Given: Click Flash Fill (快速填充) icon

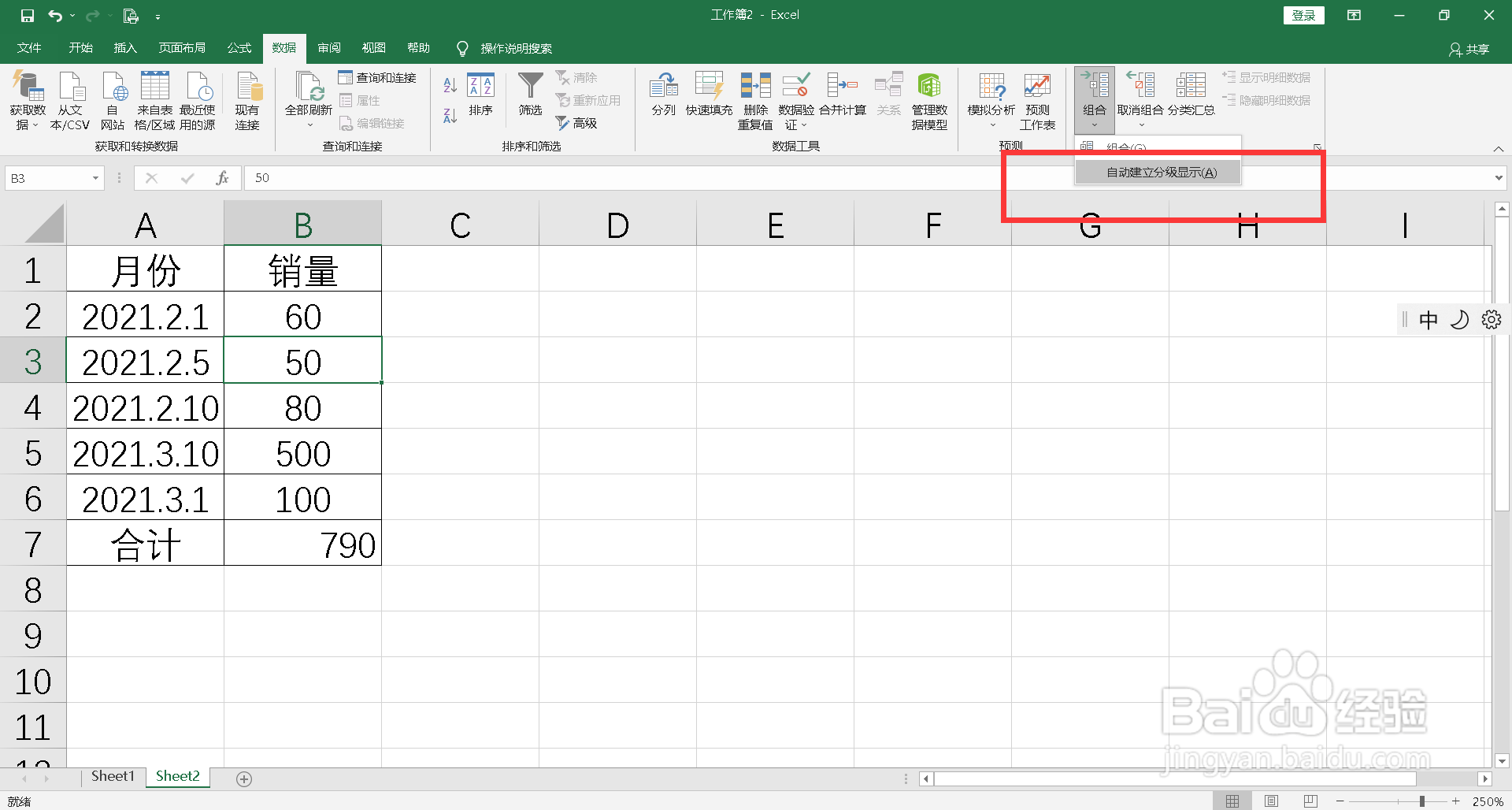Looking at the screenshot, I should click(x=709, y=95).
